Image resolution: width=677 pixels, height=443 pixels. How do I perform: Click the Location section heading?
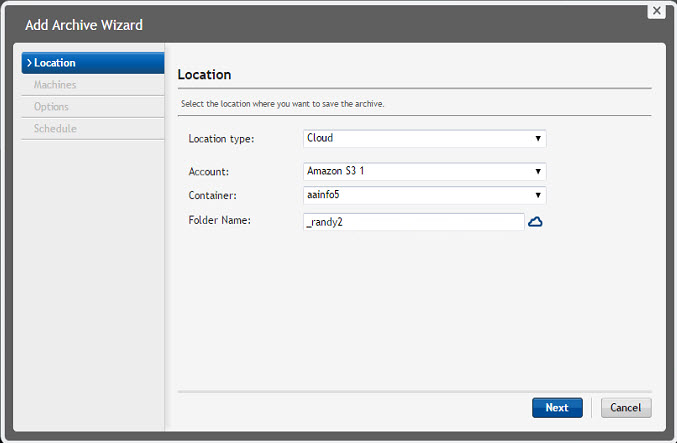(x=204, y=75)
